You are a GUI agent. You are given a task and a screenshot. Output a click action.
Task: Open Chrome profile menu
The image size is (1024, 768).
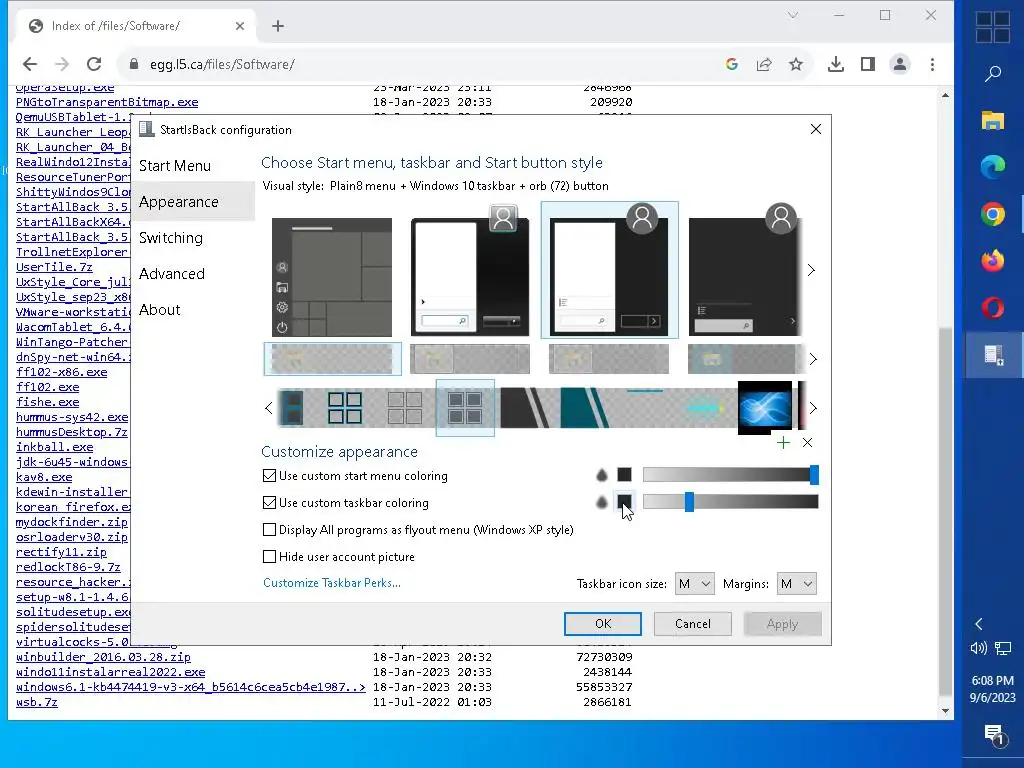(900, 64)
